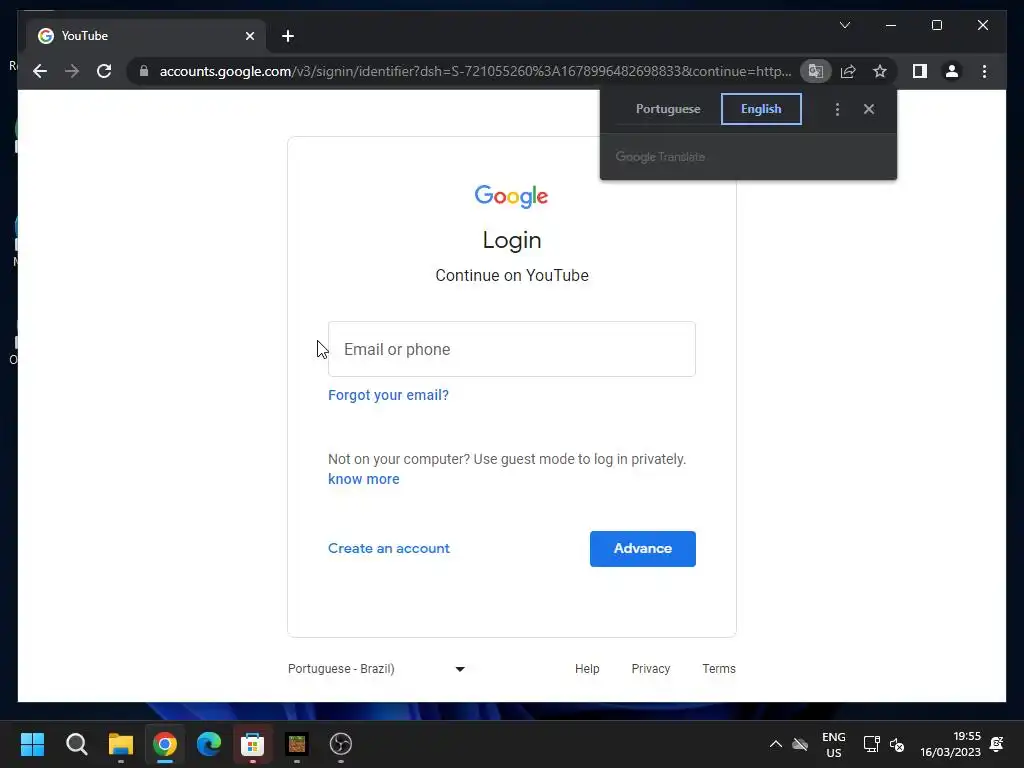Select English in the translate popup
Viewport: 1024px width, 768px height.
tap(761, 109)
